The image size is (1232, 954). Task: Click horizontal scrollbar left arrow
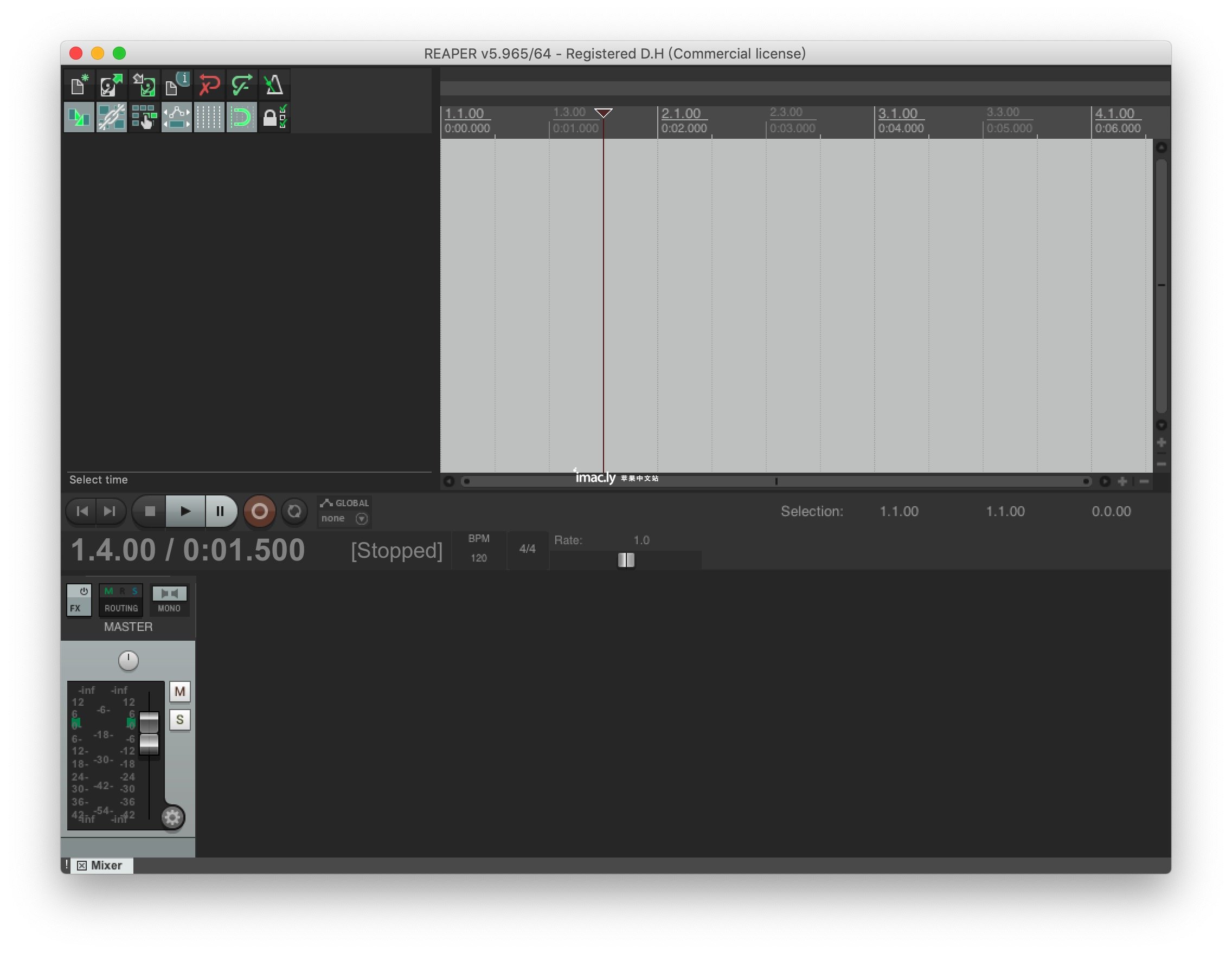(449, 481)
